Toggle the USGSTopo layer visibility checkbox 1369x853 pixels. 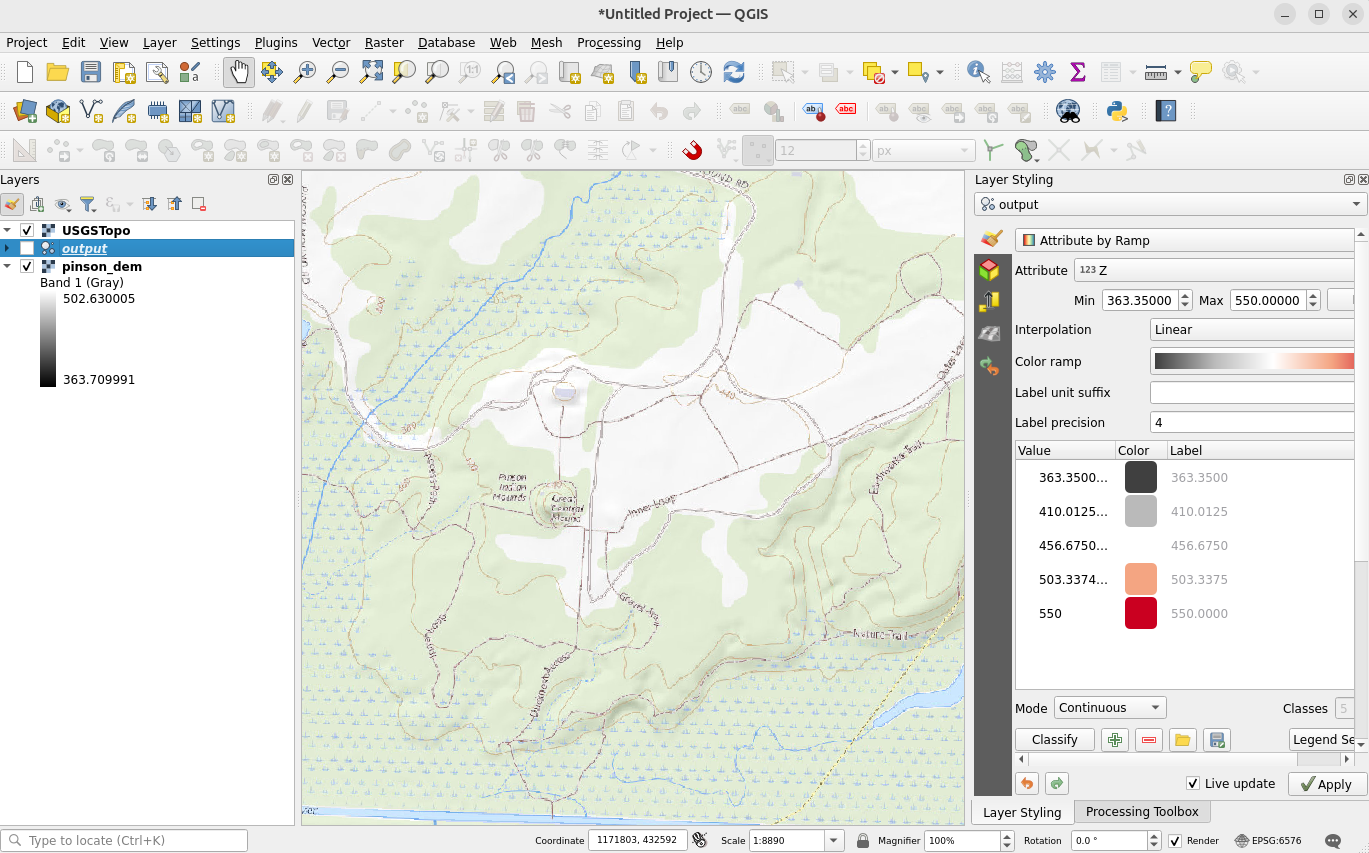[x=27, y=231]
